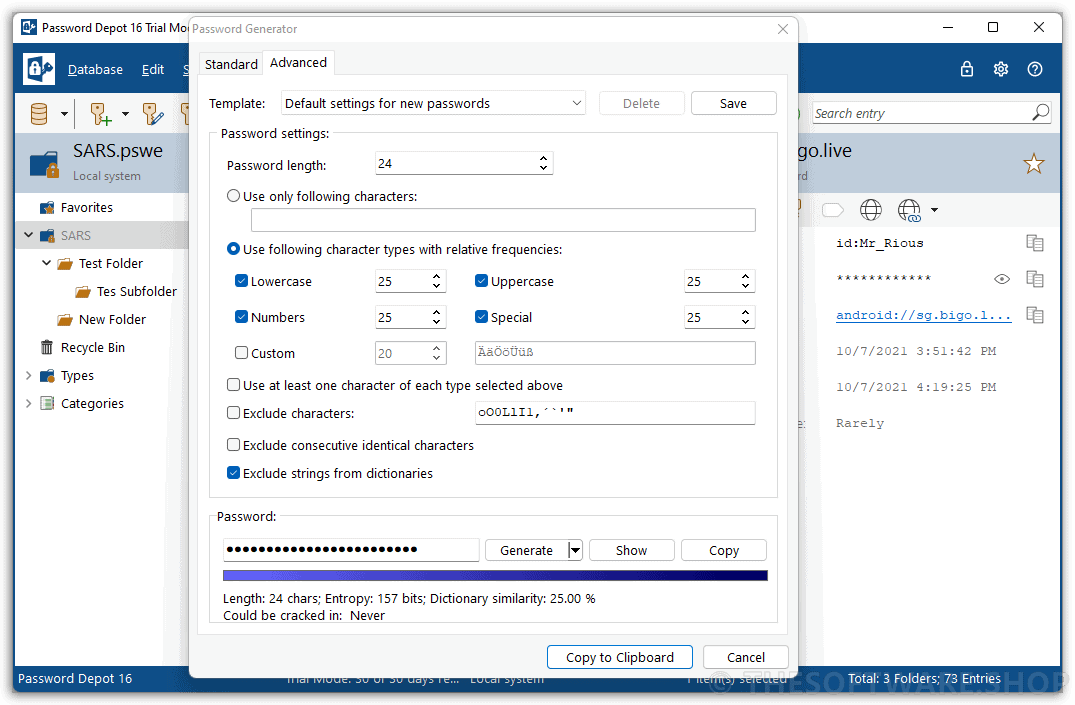This screenshot has width=1075, height=705.
Task: Adjust the Password length stepper
Action: (543, 163)
